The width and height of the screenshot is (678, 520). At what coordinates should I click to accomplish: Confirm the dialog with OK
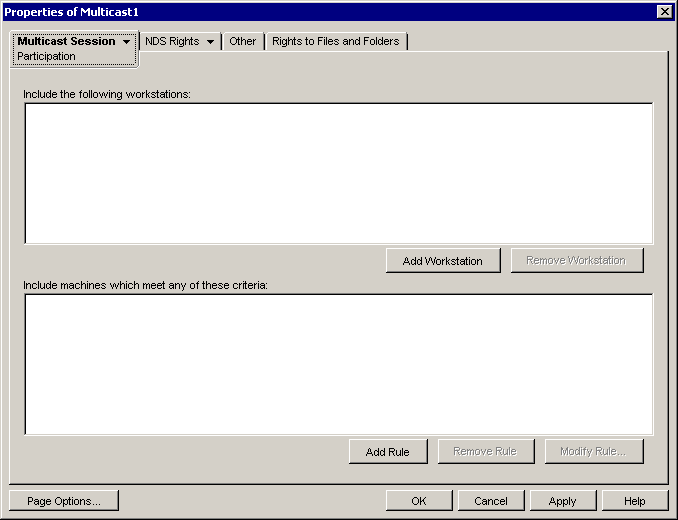pyautogui.click(x=419, y=501)
